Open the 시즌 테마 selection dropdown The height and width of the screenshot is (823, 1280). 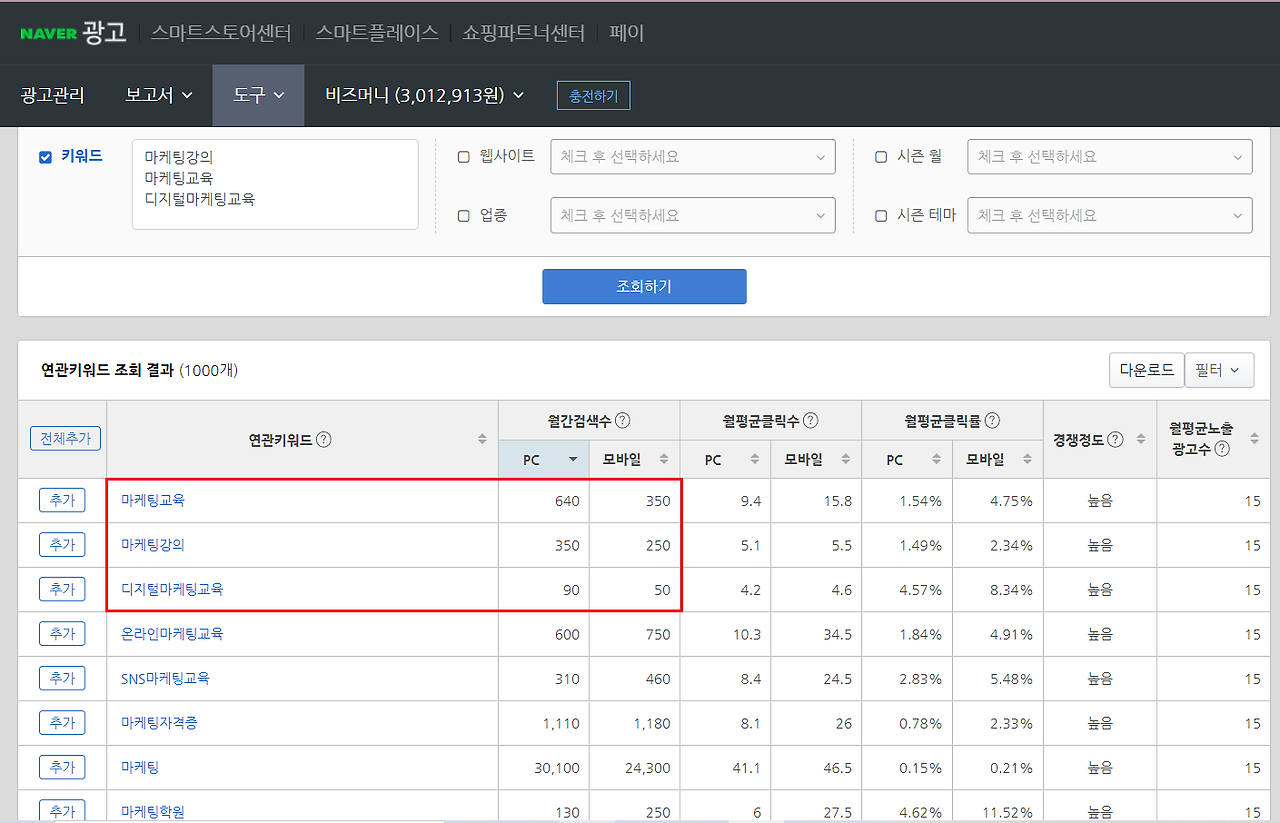pyautogui.click(x=1110, y=215)
